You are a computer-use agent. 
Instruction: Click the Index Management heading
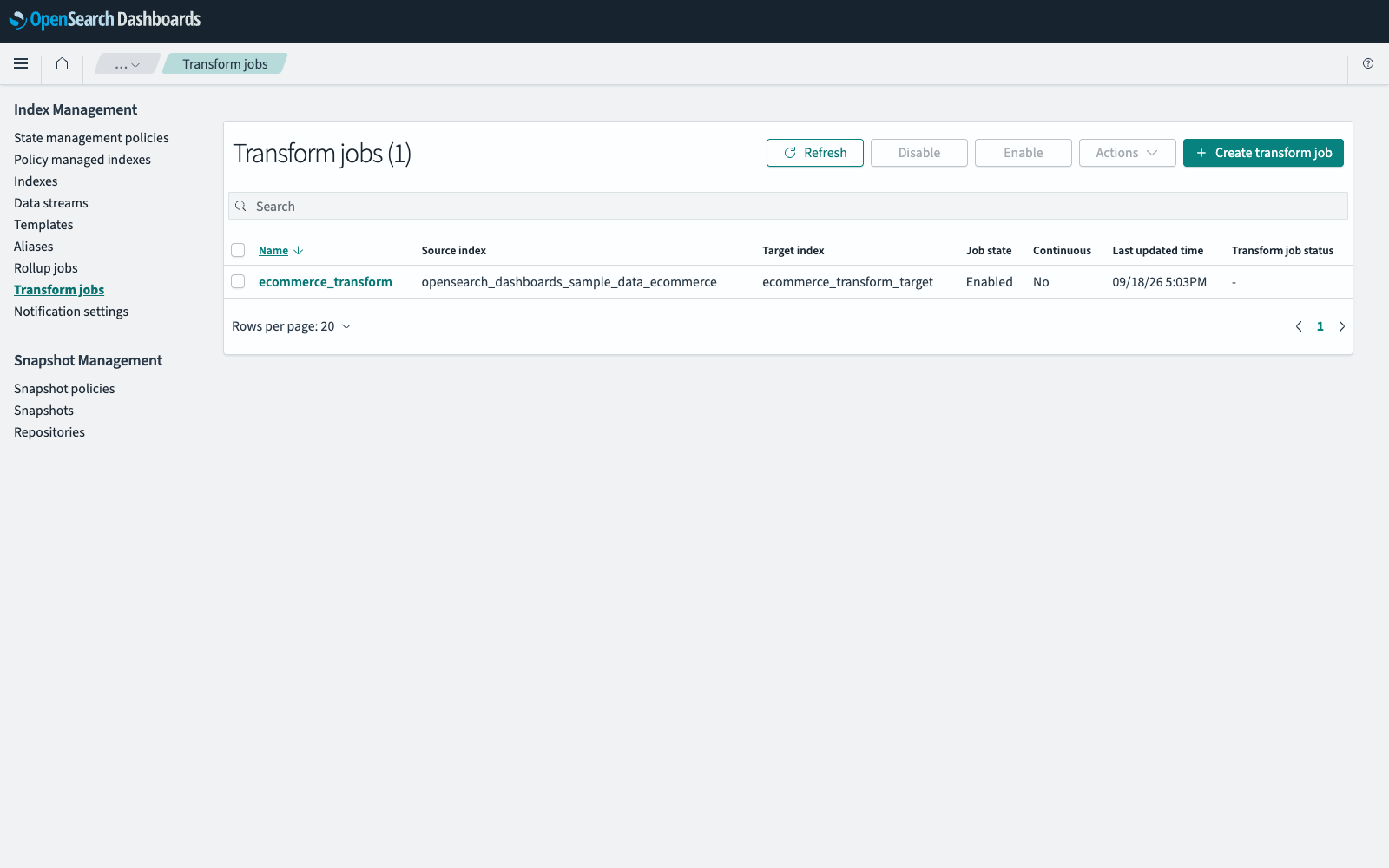coord(76,109)
